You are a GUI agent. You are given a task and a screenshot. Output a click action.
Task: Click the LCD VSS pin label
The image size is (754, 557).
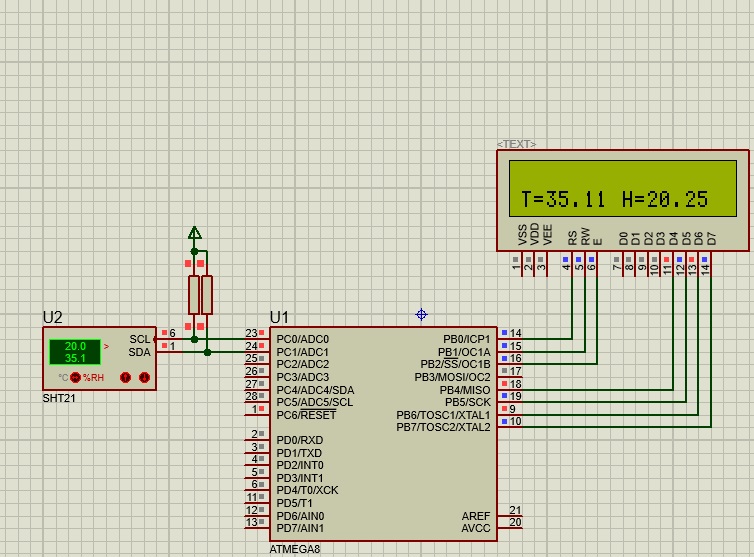[x=522, y=235]
